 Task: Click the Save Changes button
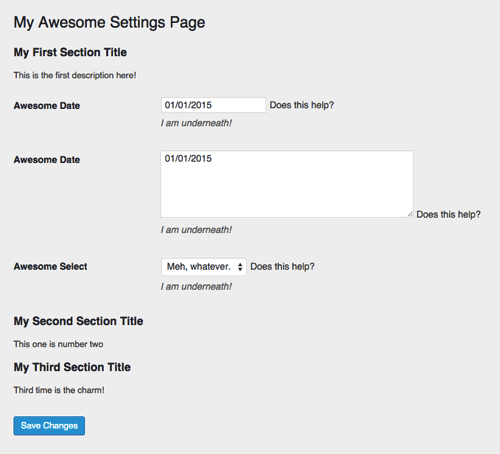click(x=49, y=425)
